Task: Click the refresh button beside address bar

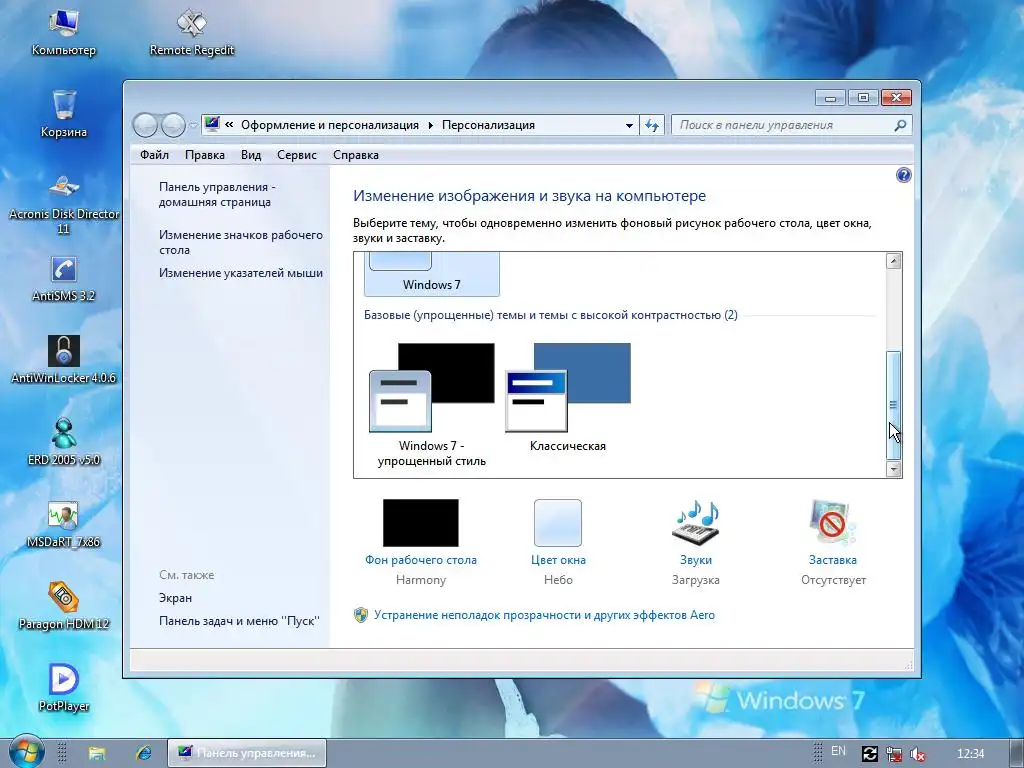Action: point(652,125)
